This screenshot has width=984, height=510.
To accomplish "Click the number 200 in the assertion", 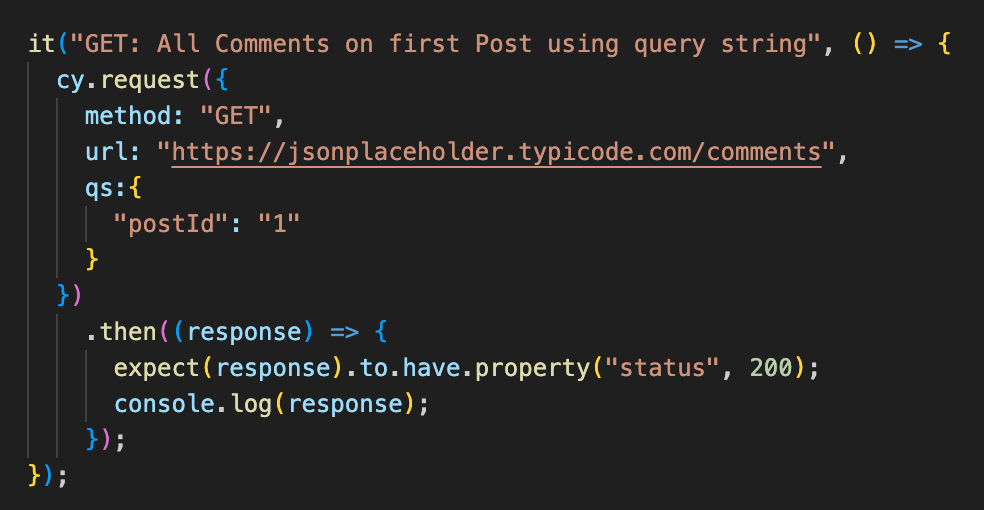I will 763,368.
